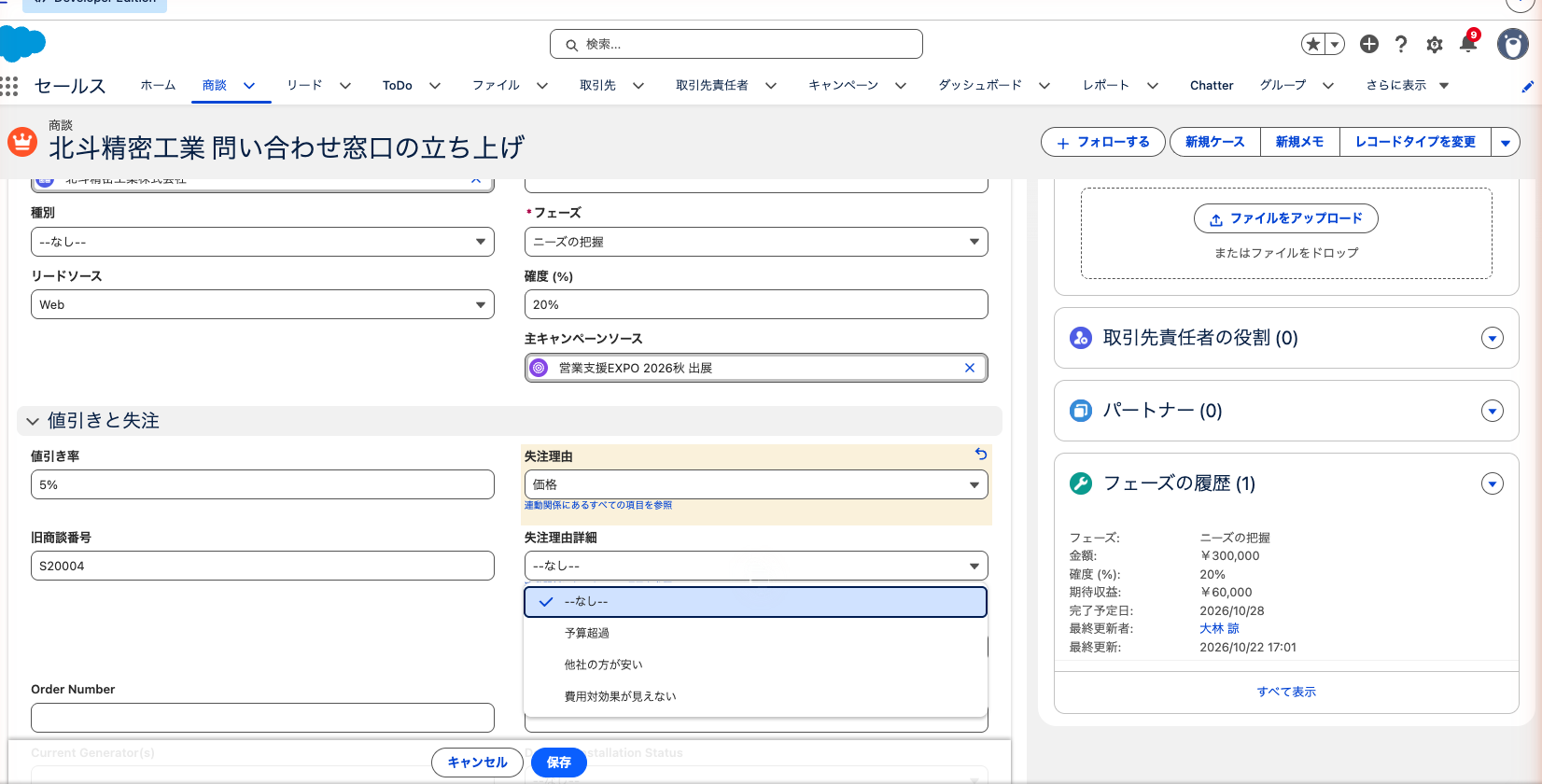The image size is (1542, 784).
Task: Select 予算超過 from the list
Action: [755, 633]
